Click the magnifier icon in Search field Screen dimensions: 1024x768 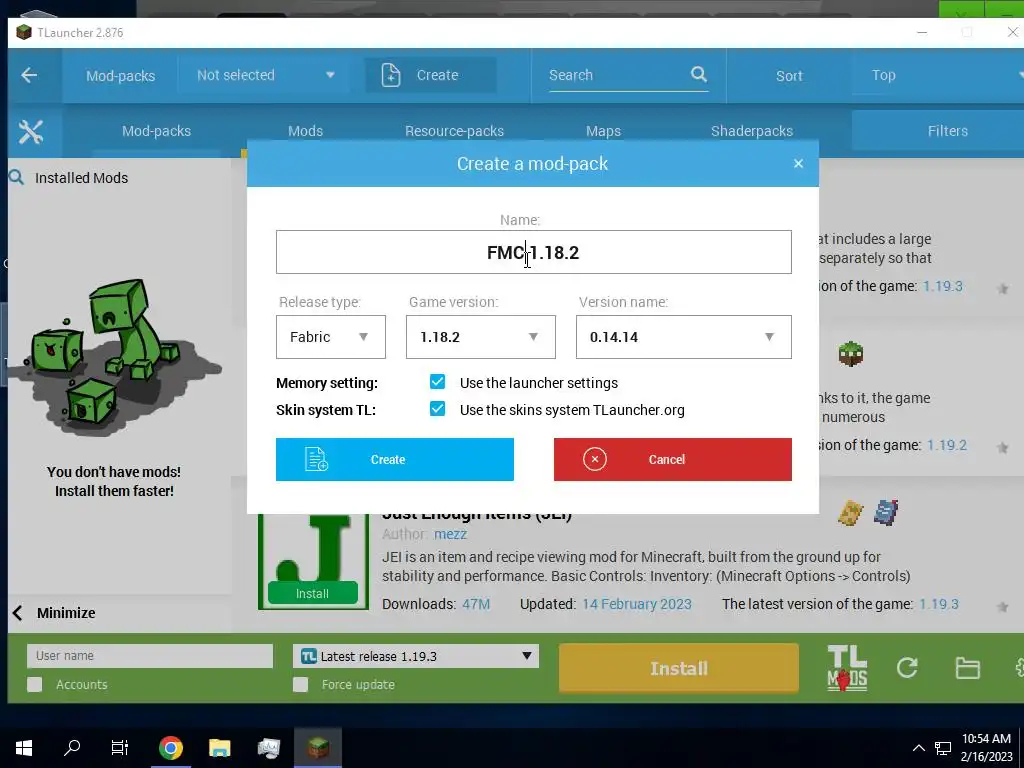point(699,74)
